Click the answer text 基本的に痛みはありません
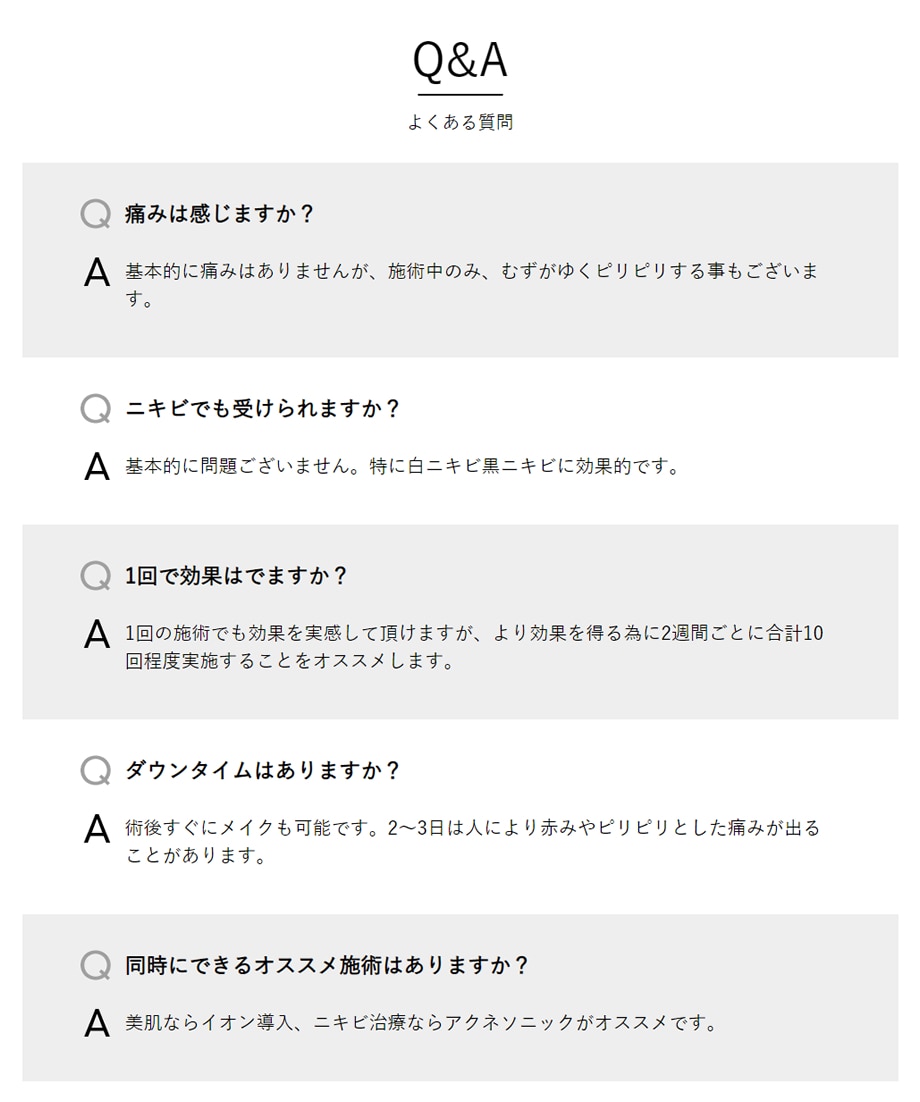This screenshot has height=1102, width=920. click(x=472, y=285)
